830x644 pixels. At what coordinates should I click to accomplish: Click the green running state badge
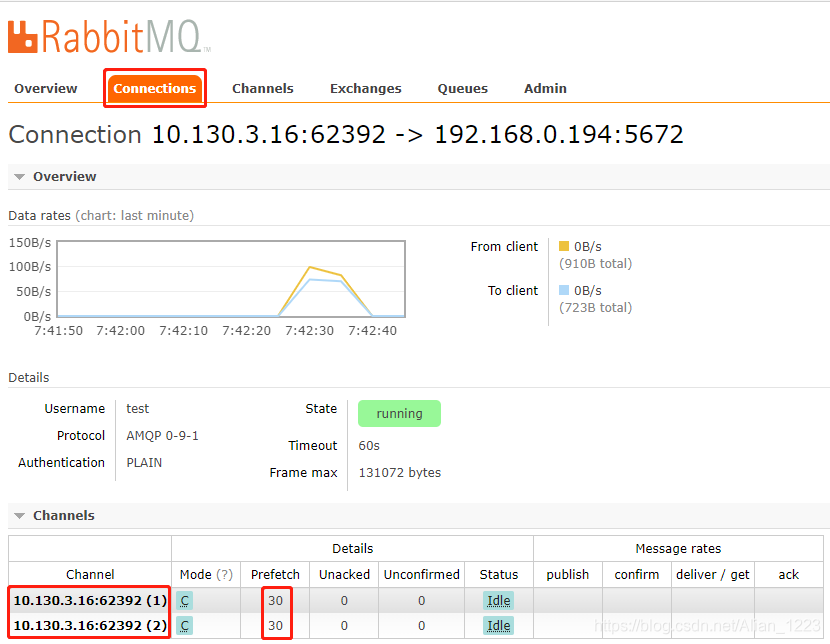tap(399, 413)
